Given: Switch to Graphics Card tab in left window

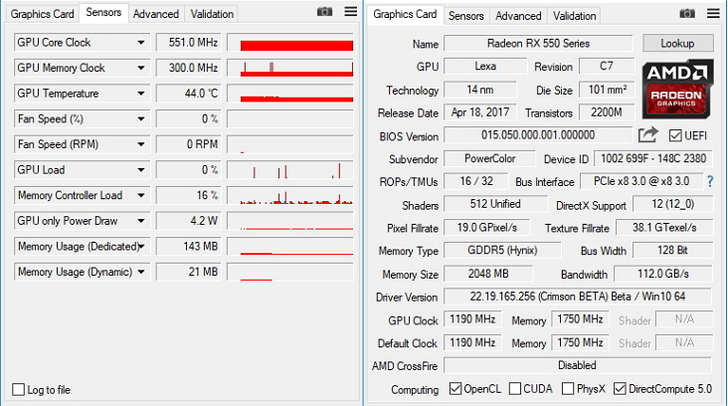Looking at the screenshot, I should click(42, 14).
